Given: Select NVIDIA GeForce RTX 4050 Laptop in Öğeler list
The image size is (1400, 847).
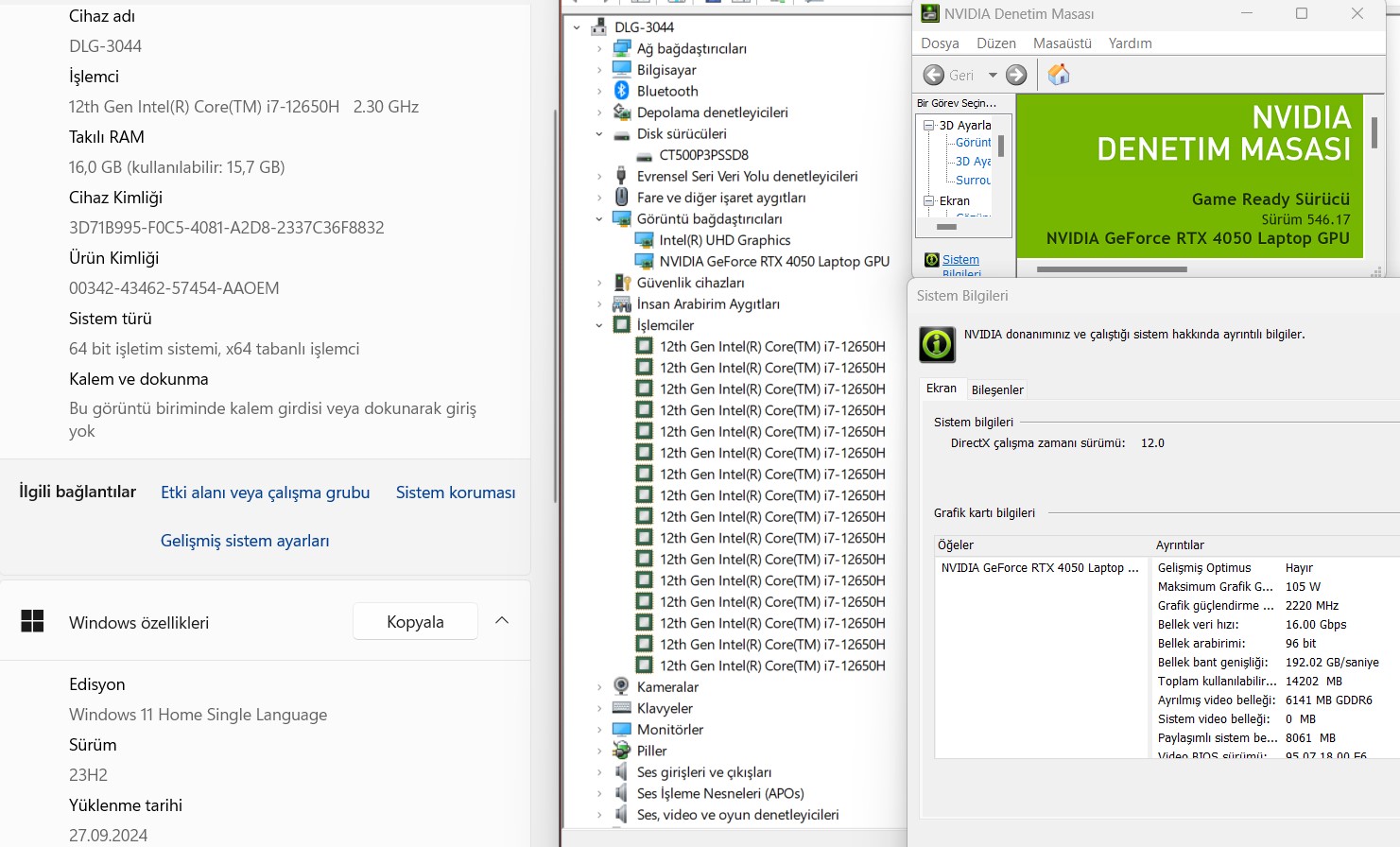Looking at the screenshot, I should [x=1040, y=568].
